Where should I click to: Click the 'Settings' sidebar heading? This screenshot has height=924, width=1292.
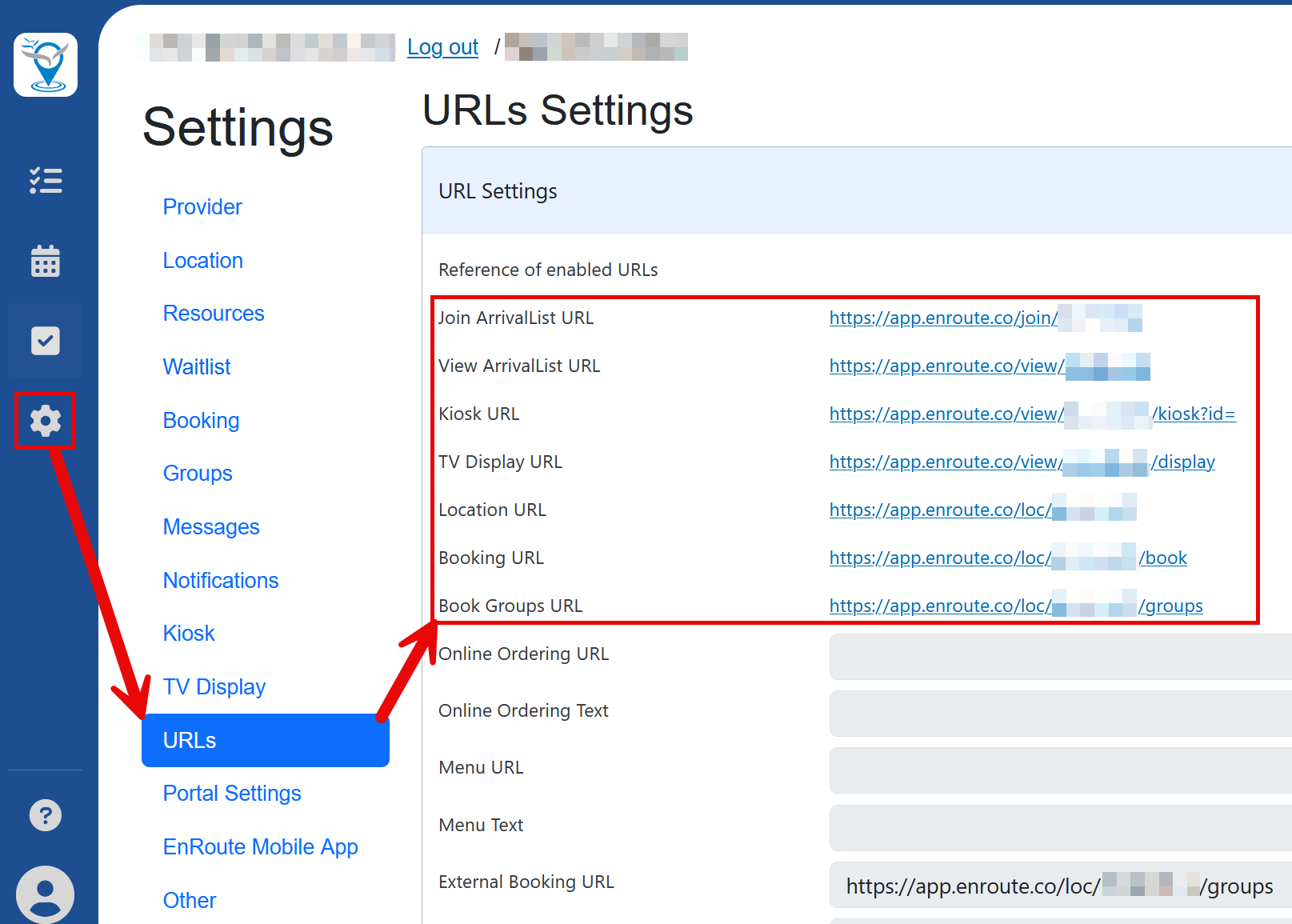(238, 127)
